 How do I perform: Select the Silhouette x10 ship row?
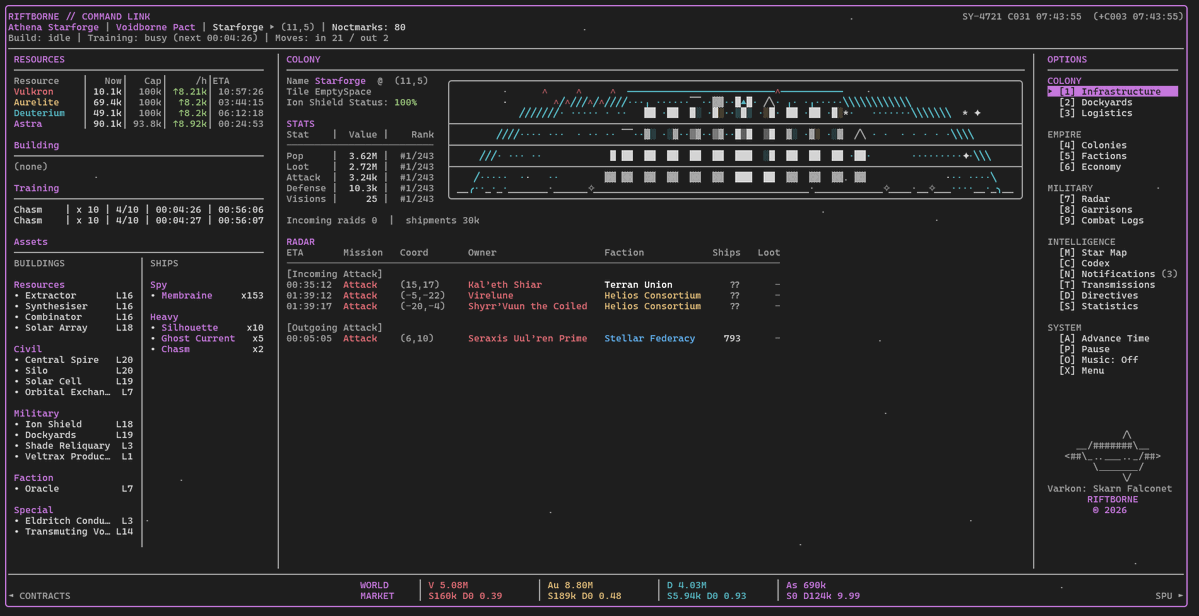(207, 327)
